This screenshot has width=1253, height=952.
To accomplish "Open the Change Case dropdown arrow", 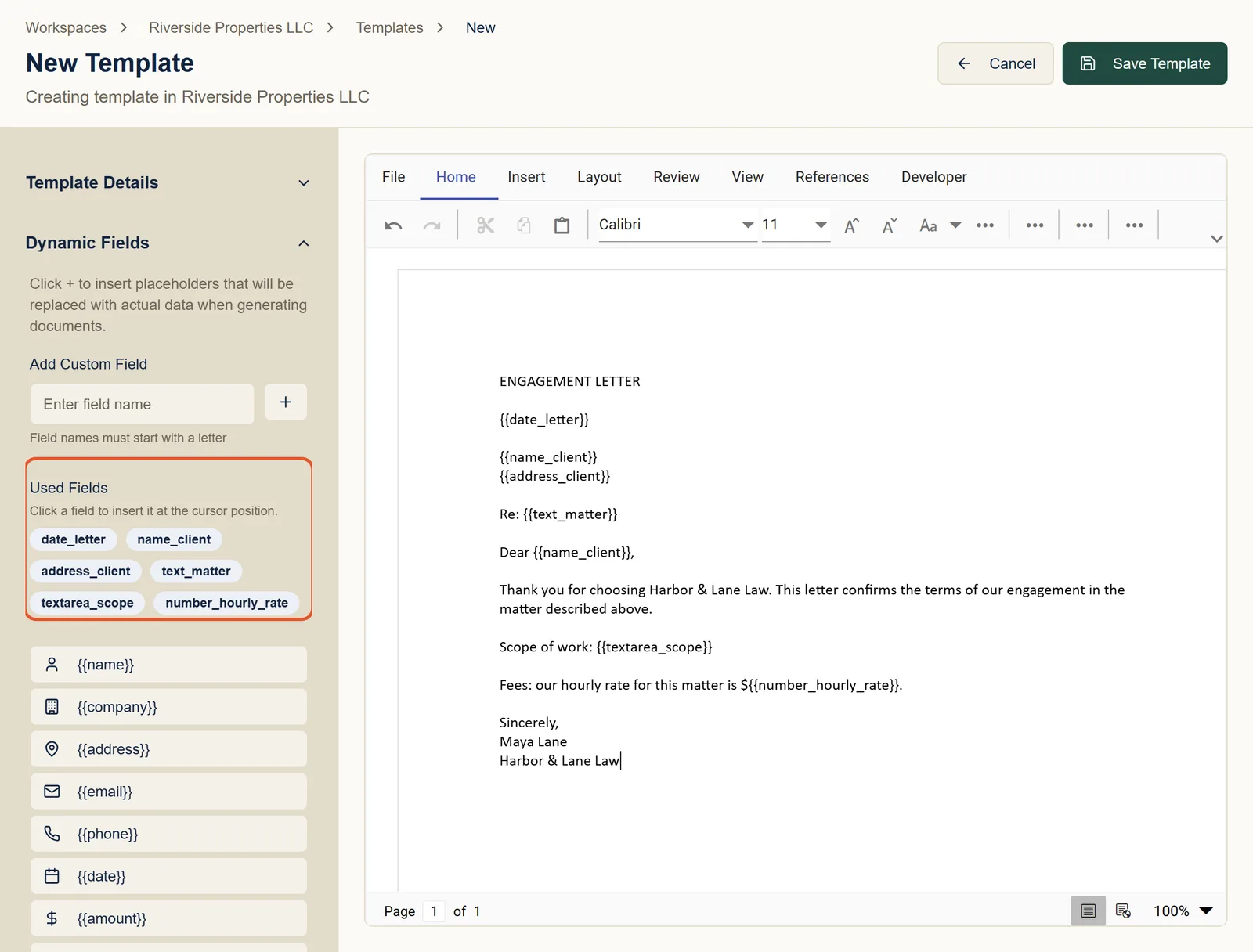I will 955,225.
